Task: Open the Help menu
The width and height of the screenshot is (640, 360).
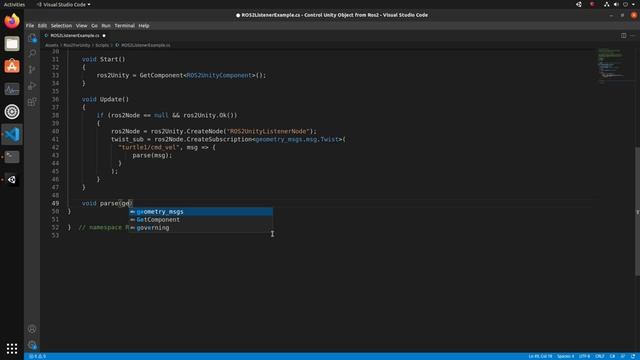Action: [144, 26]
